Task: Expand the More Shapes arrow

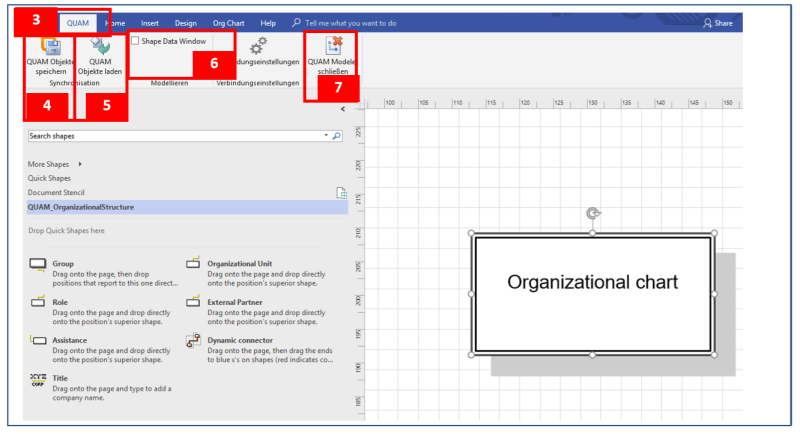Action: click(x=79, y=163)
